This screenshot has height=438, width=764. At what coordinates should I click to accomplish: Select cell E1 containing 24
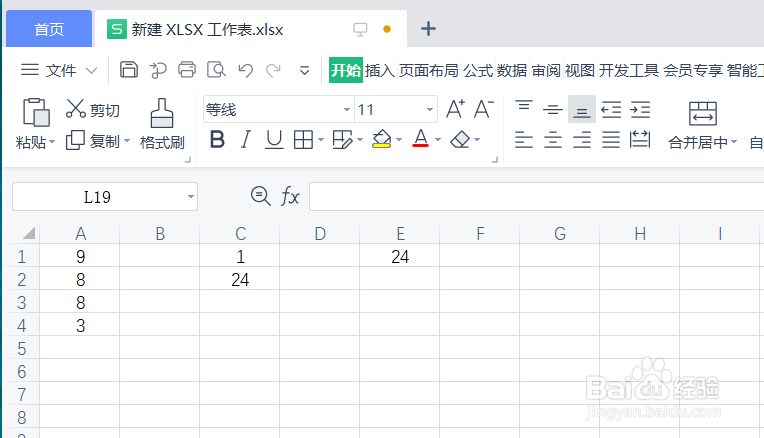(400, 256)
